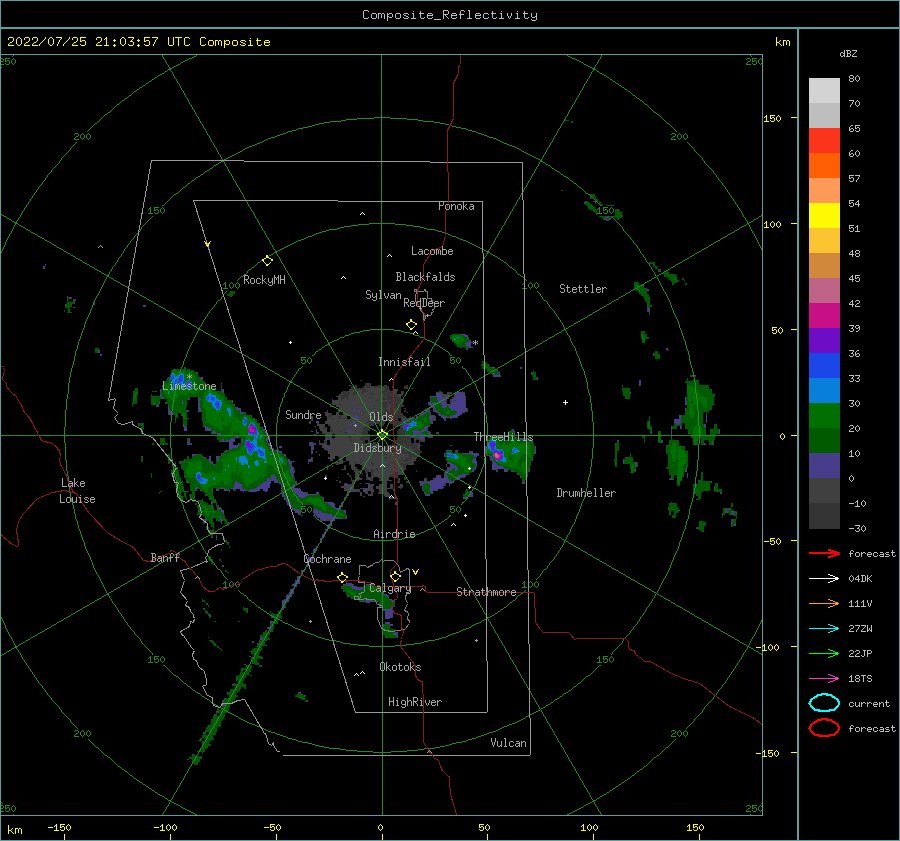Click the magenta storm core southeast of Limestone
900x841 pixels.
tap(251, 428)
